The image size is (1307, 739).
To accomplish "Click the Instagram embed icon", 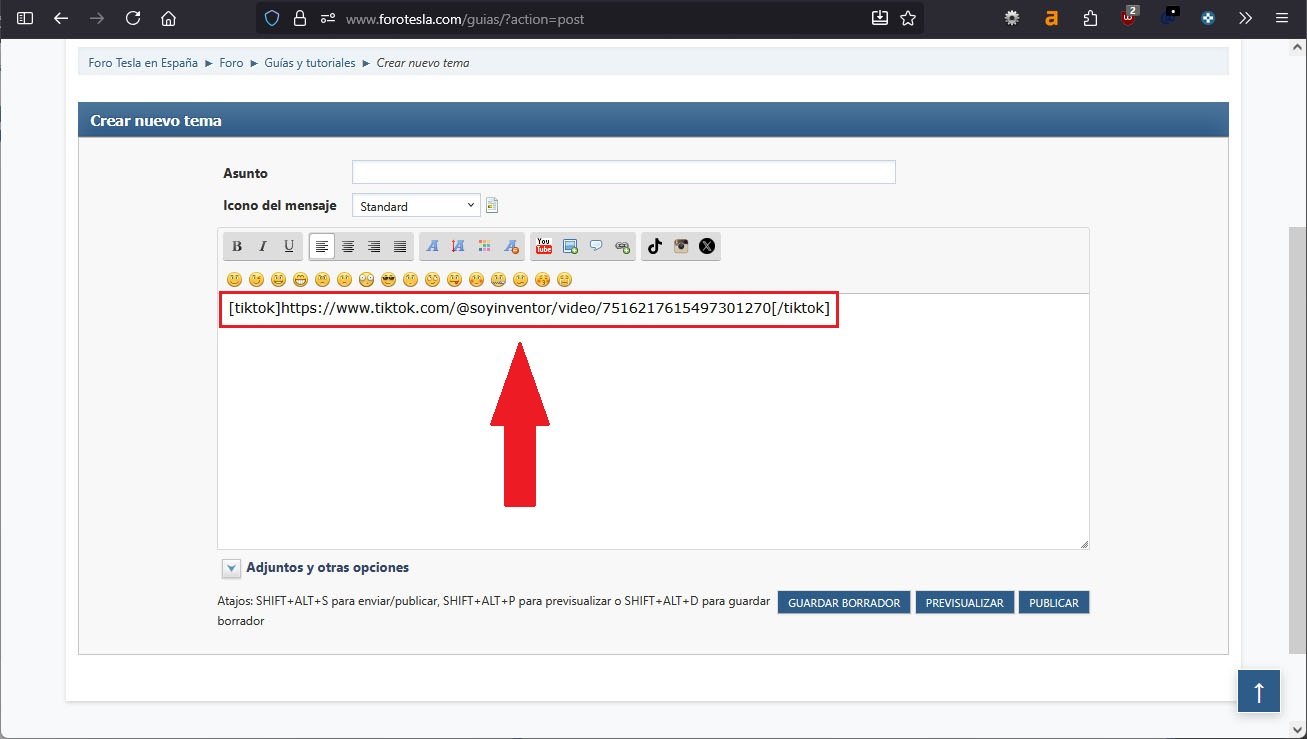I will click(x=681, y=246).
